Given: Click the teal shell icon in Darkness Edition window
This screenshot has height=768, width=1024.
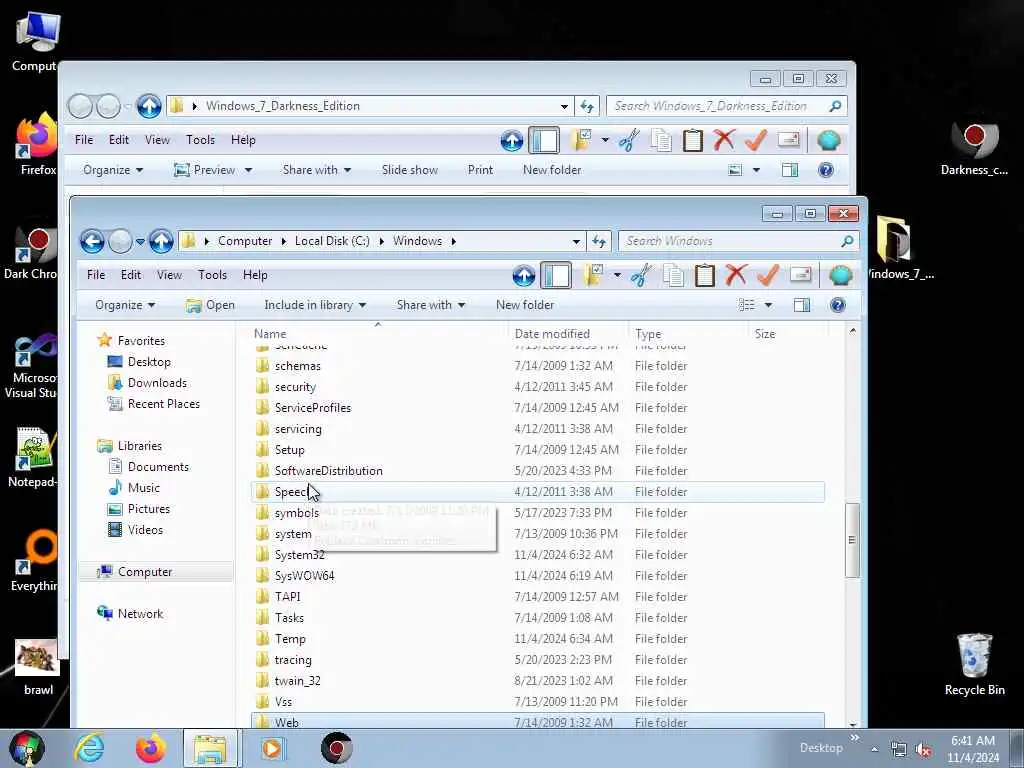Looking at the screenshot, I should point(829,140).
